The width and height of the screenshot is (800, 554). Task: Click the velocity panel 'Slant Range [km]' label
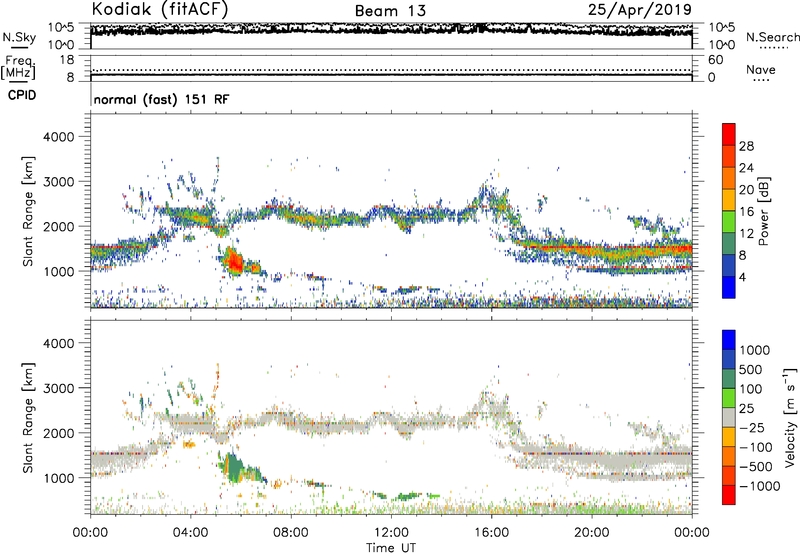(28, 417)
